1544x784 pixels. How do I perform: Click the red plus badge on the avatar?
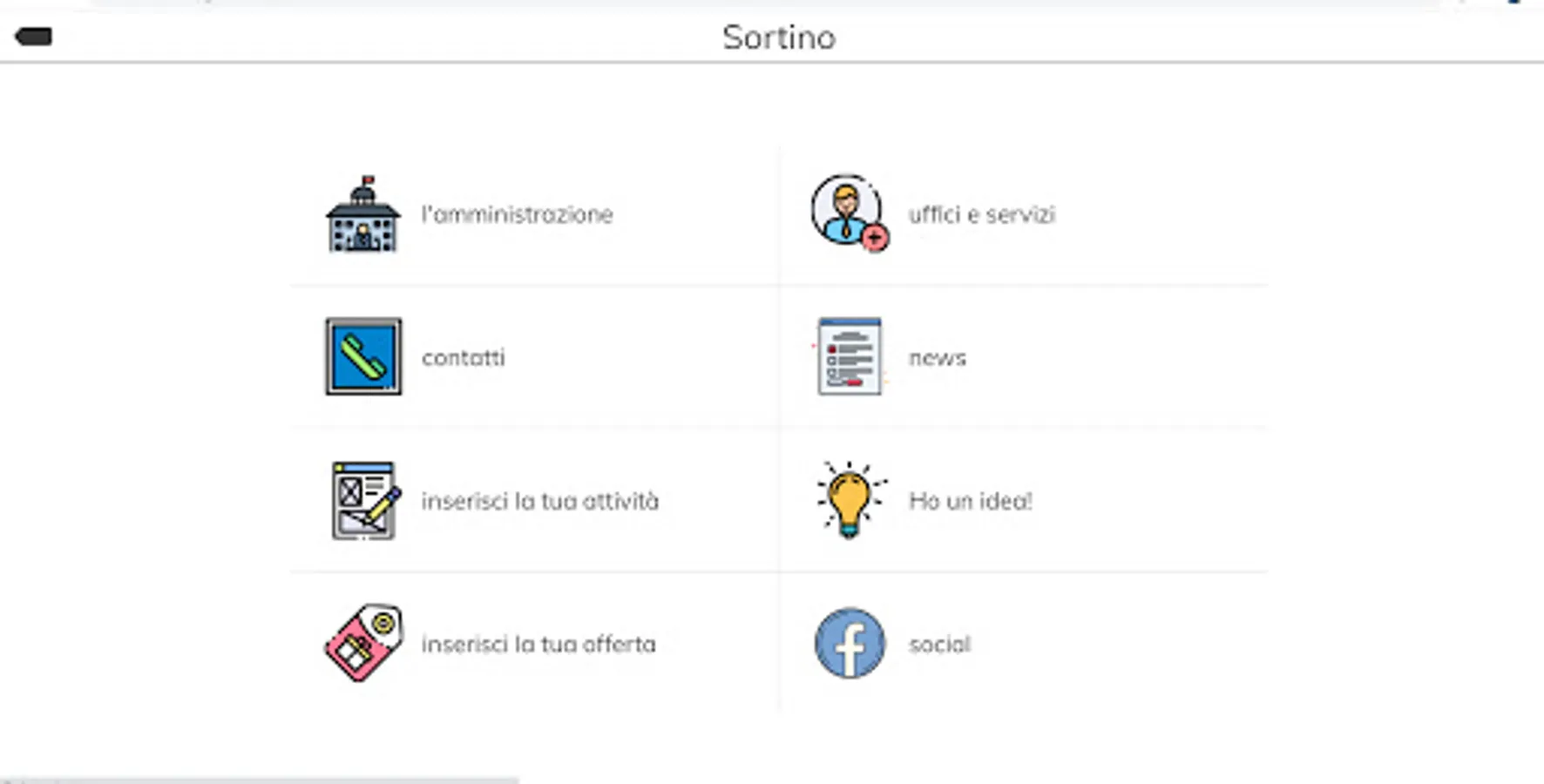coord(875,237)
